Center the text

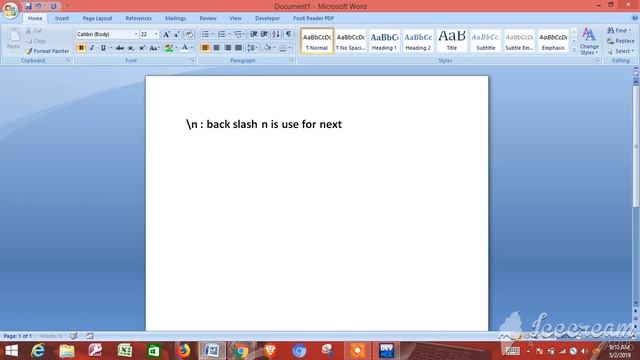coord(216,48)
